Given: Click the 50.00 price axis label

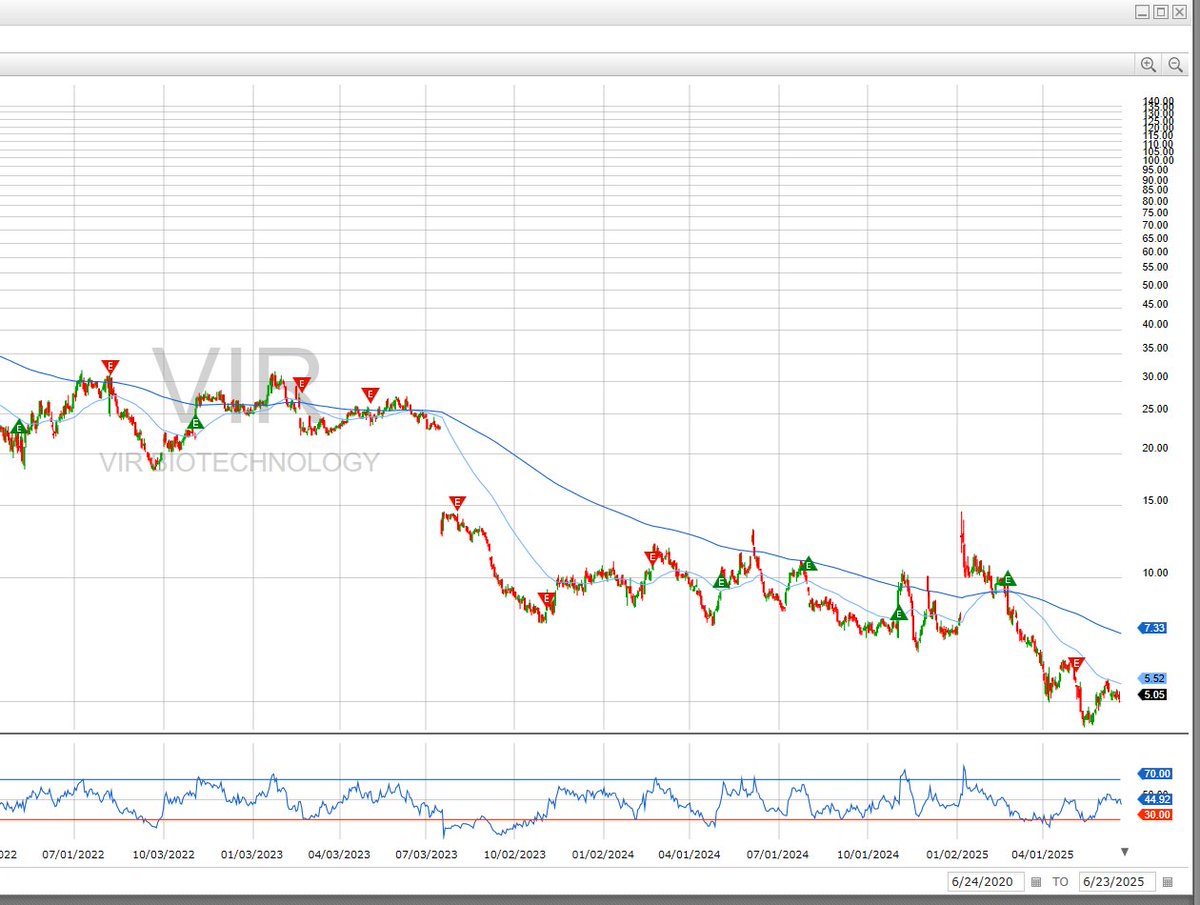Looking at the screenshot, I should [1155, 285].
